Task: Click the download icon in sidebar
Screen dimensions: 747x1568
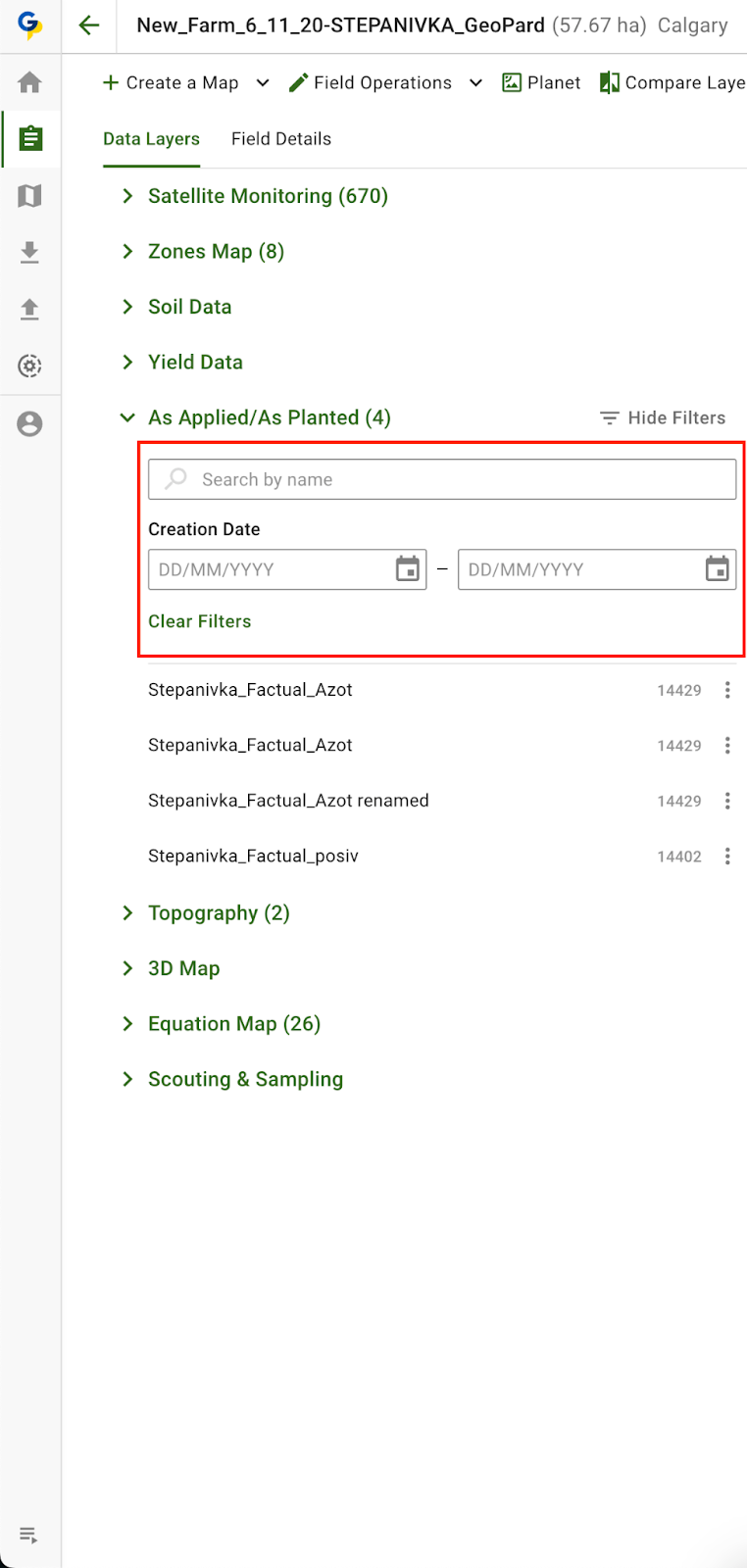Action: [x=30, y=253]
